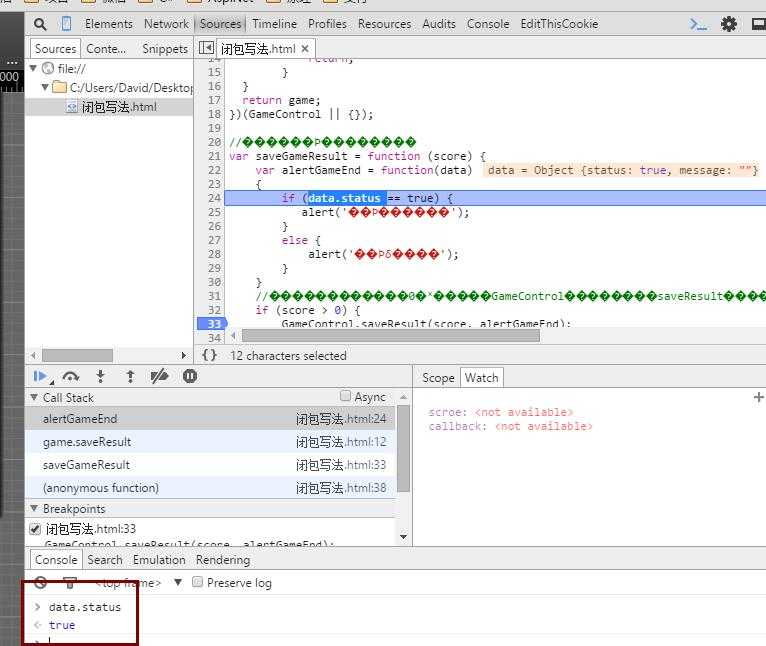Viewport: 766px width, 646px height.
Task: Resume script execution
Action: pos(41,376)
